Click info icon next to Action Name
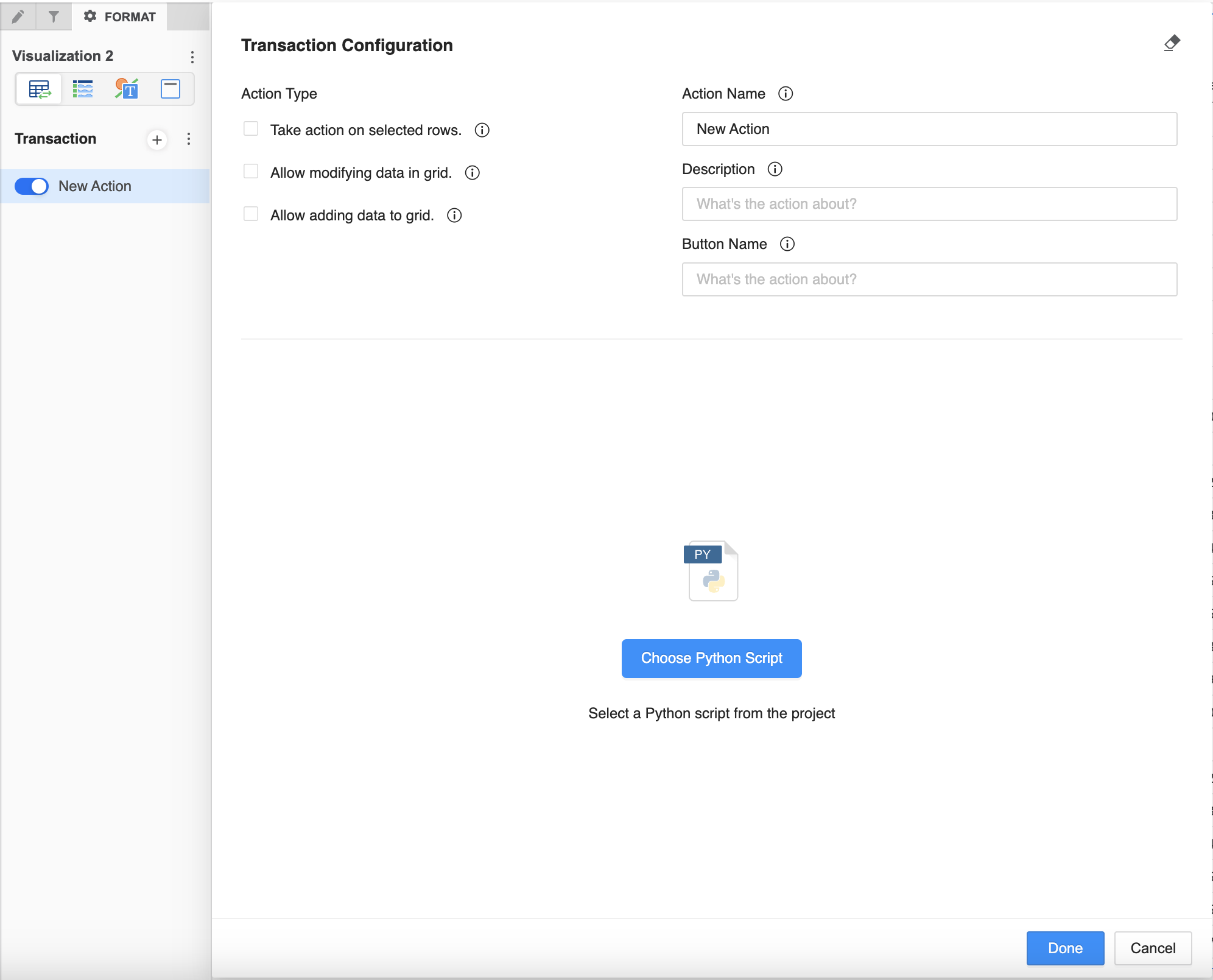Image resolution: width=1213 pixels, height=980 pixels. coord(786,94)
